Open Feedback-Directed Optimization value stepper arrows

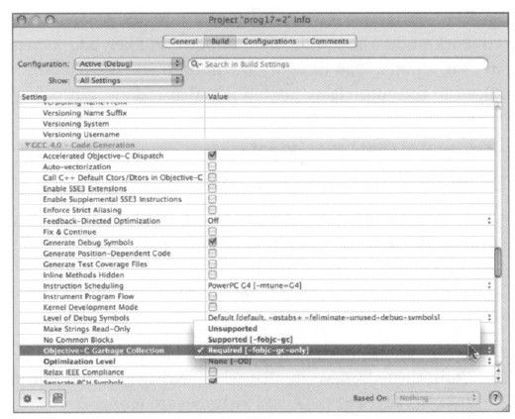489,221
